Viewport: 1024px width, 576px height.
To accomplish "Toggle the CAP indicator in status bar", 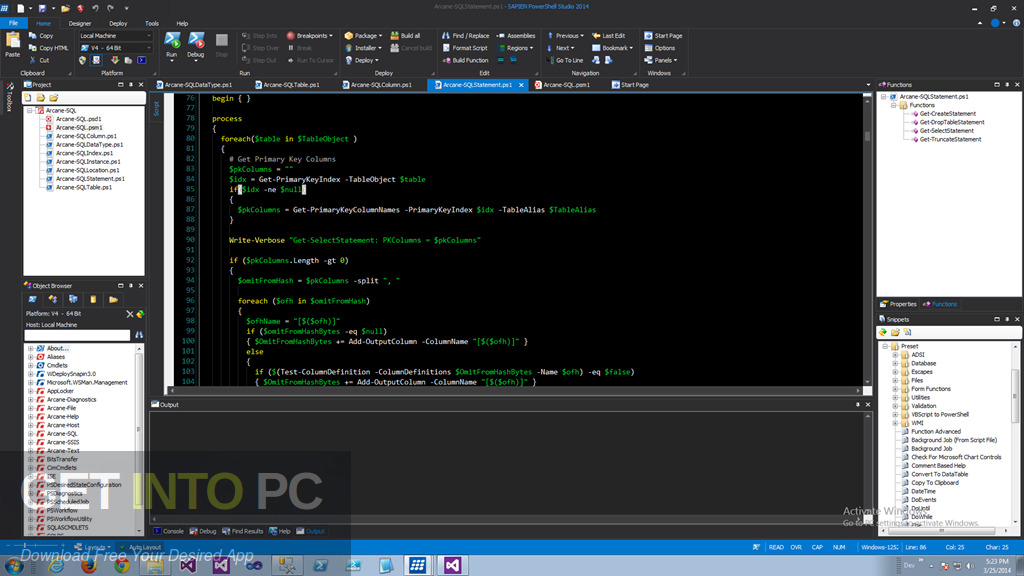I will click(817, 547).
